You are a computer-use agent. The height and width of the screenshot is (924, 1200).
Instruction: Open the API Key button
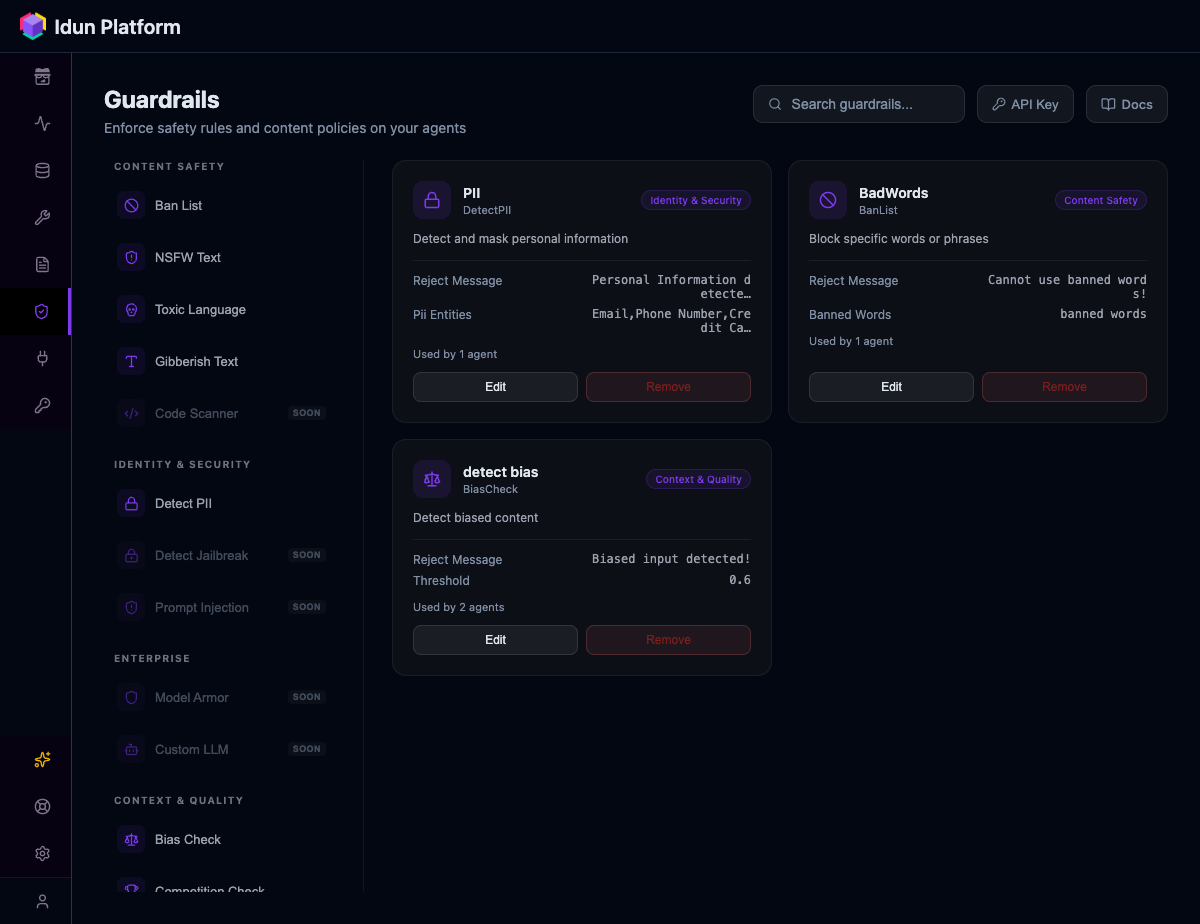coord(1025,104)
